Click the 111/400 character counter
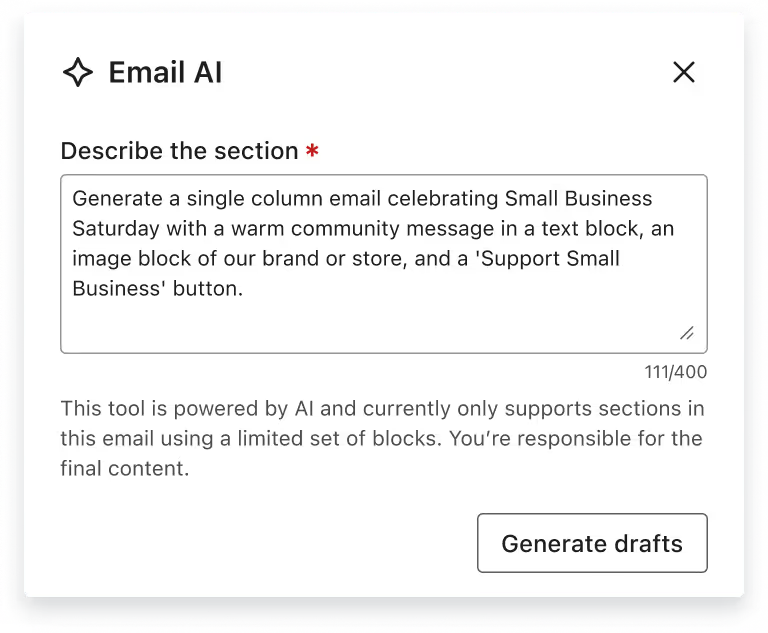Screen dimensions: 768x633 (675, 372)
